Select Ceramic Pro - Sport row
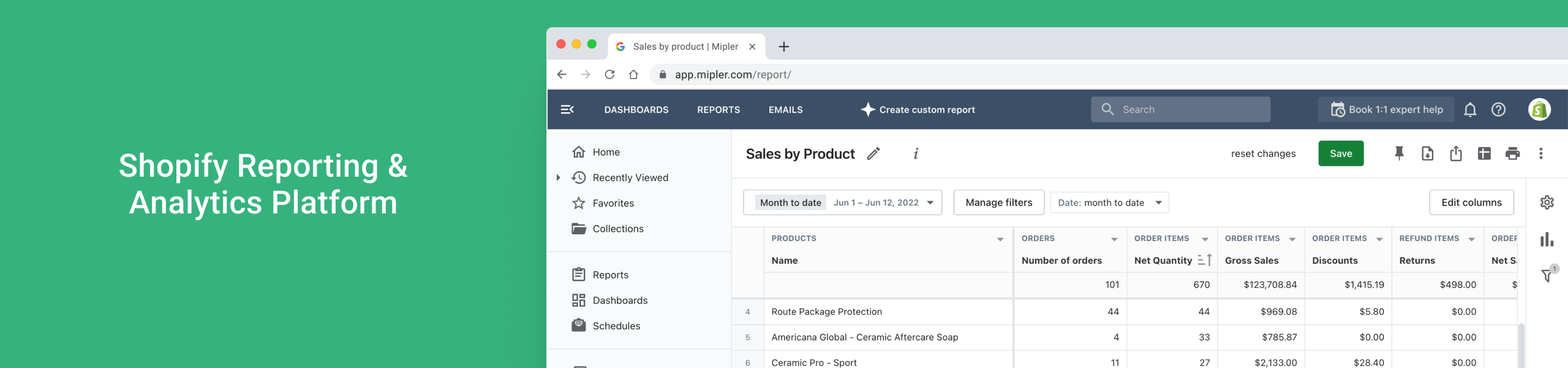1568x368 pixels. (x=814, y=362)
